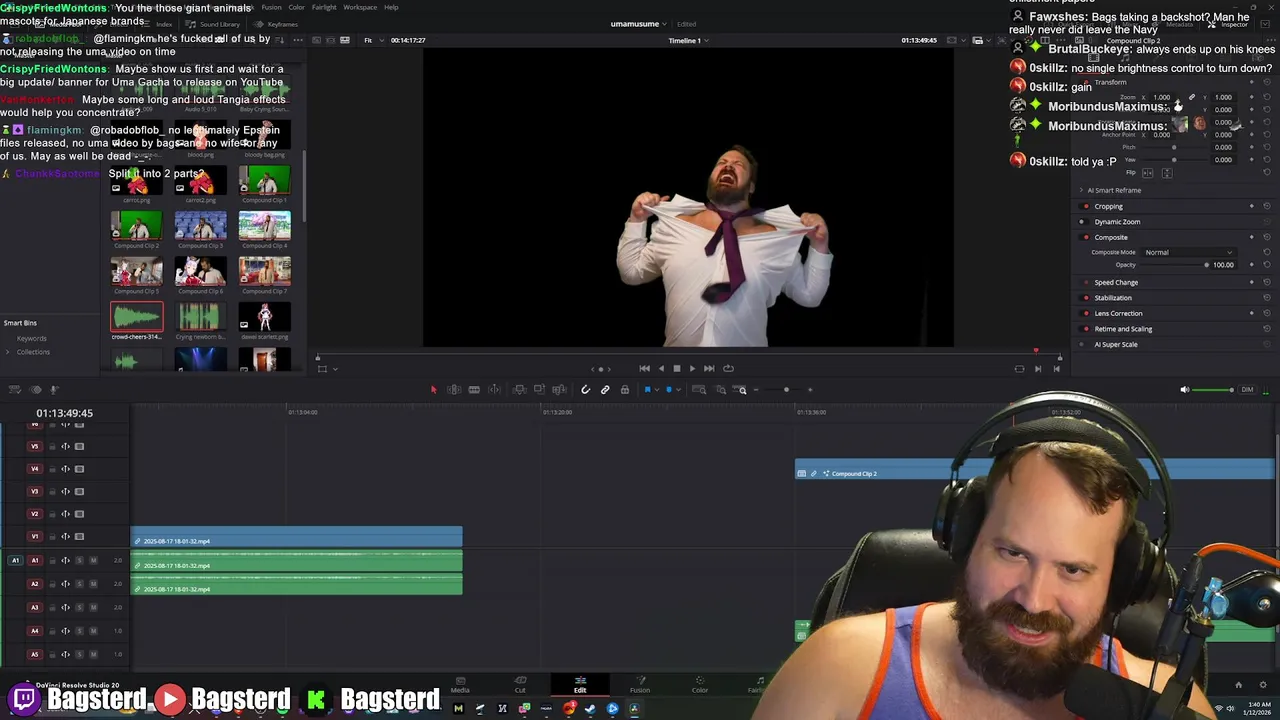Click the Overwrite Clip icon
Viewport: 1280px width, 720px height.
click(539, 390)
